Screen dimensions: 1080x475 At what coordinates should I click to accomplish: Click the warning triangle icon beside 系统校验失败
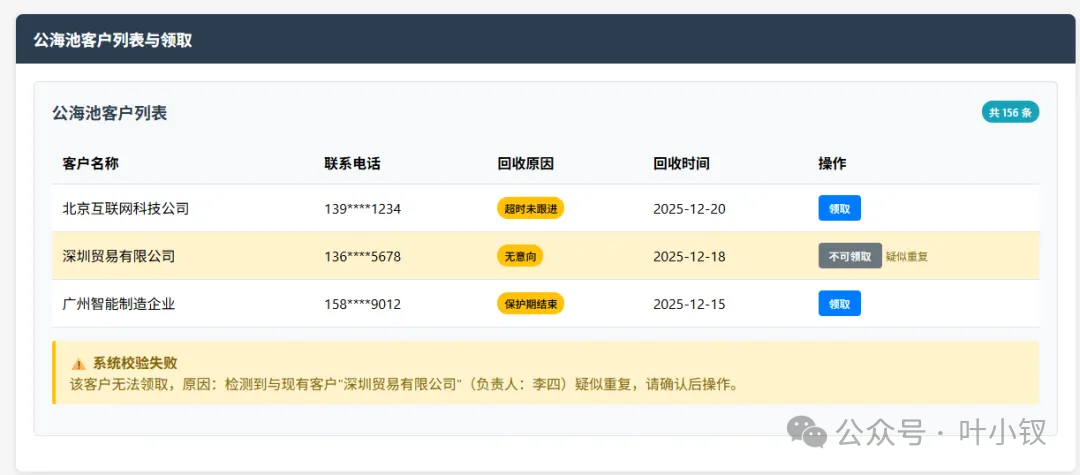[x=79, y=364]
